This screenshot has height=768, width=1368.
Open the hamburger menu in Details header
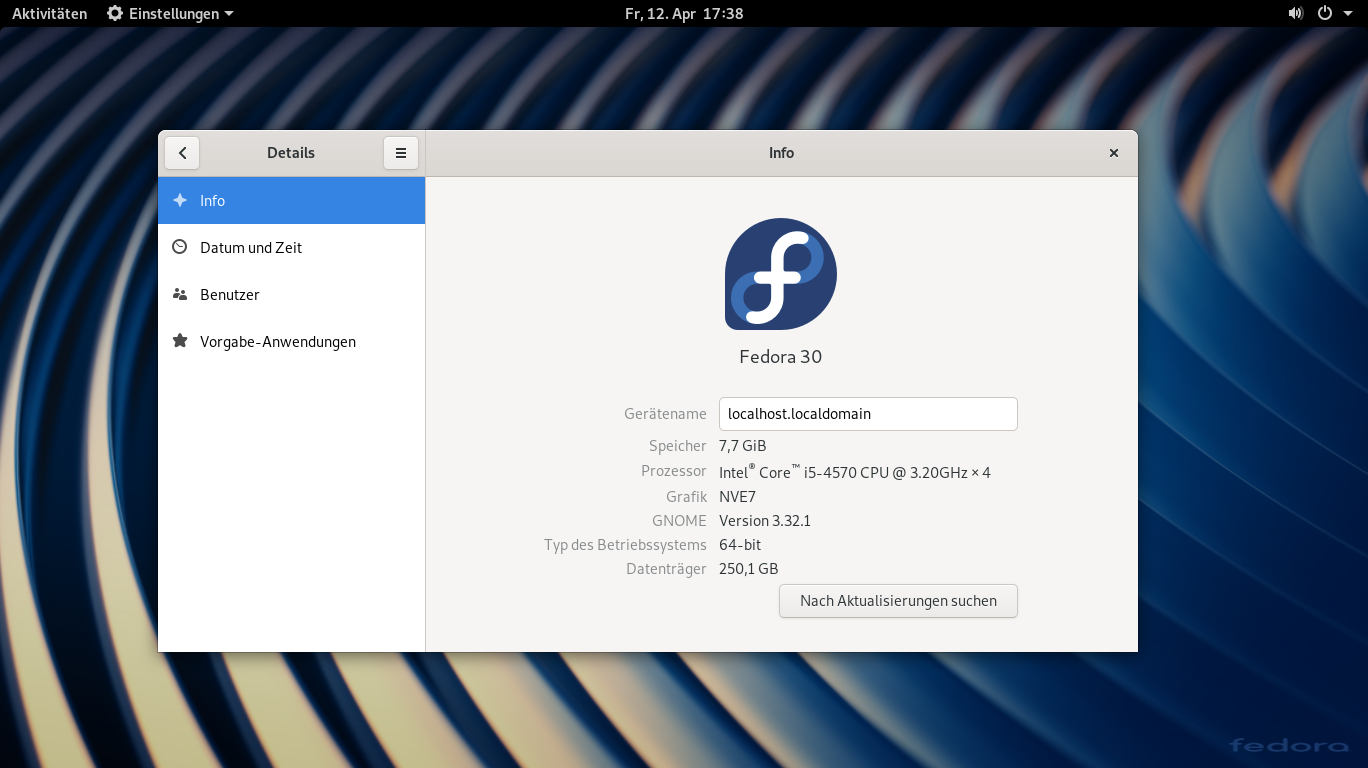click(401, 153)
